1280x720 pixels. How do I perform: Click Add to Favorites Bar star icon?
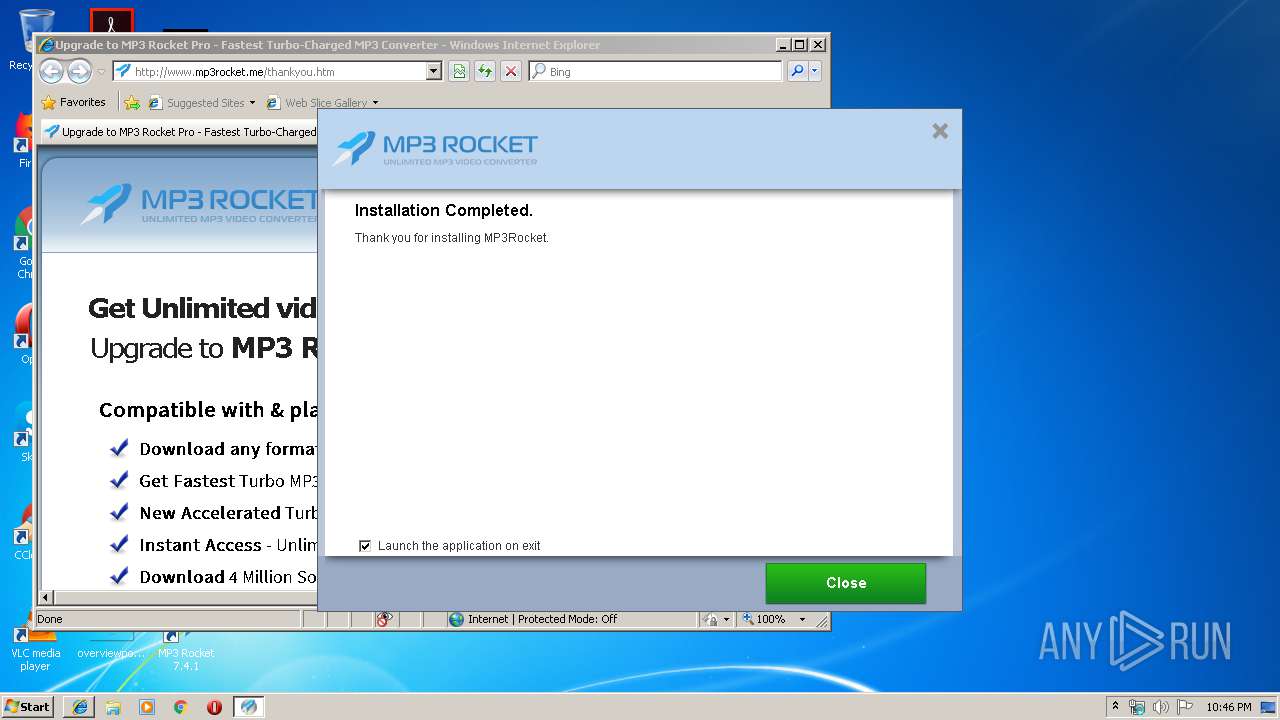coord(132,102)
